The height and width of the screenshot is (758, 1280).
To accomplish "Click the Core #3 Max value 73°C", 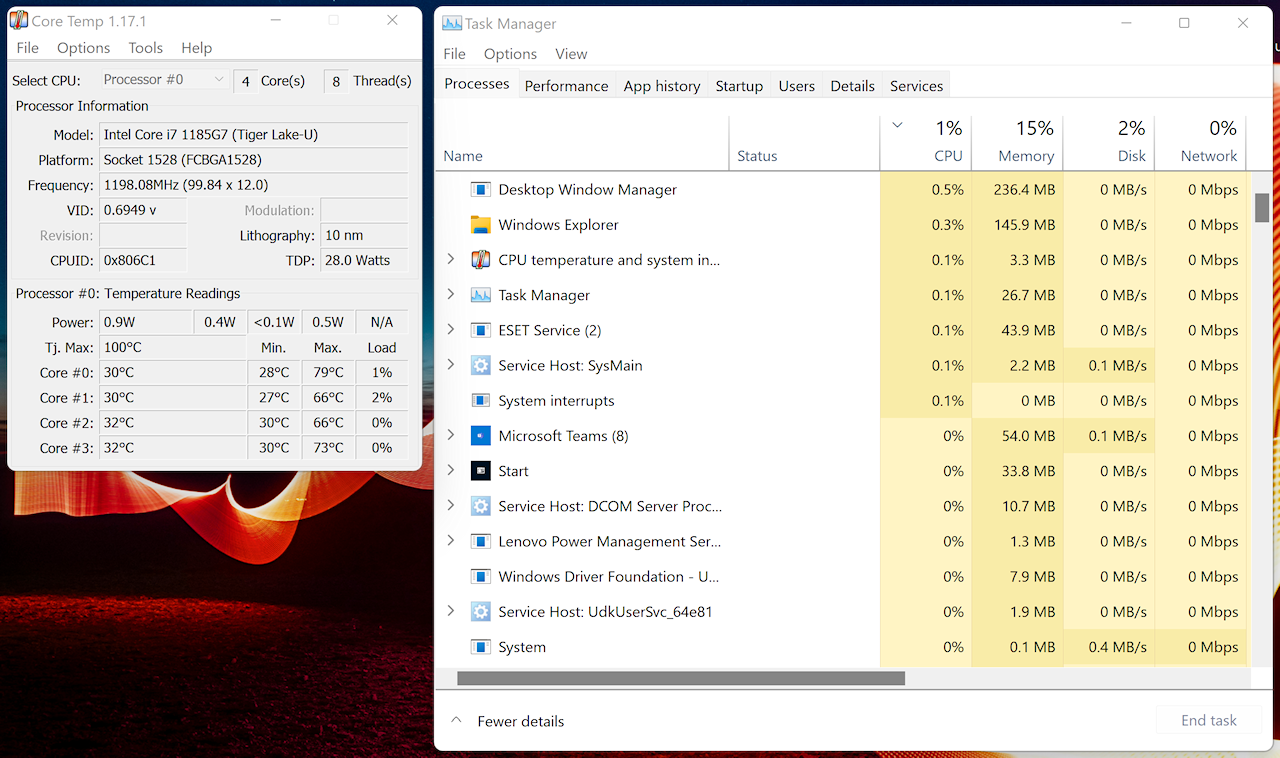I will tap(328, 448).
